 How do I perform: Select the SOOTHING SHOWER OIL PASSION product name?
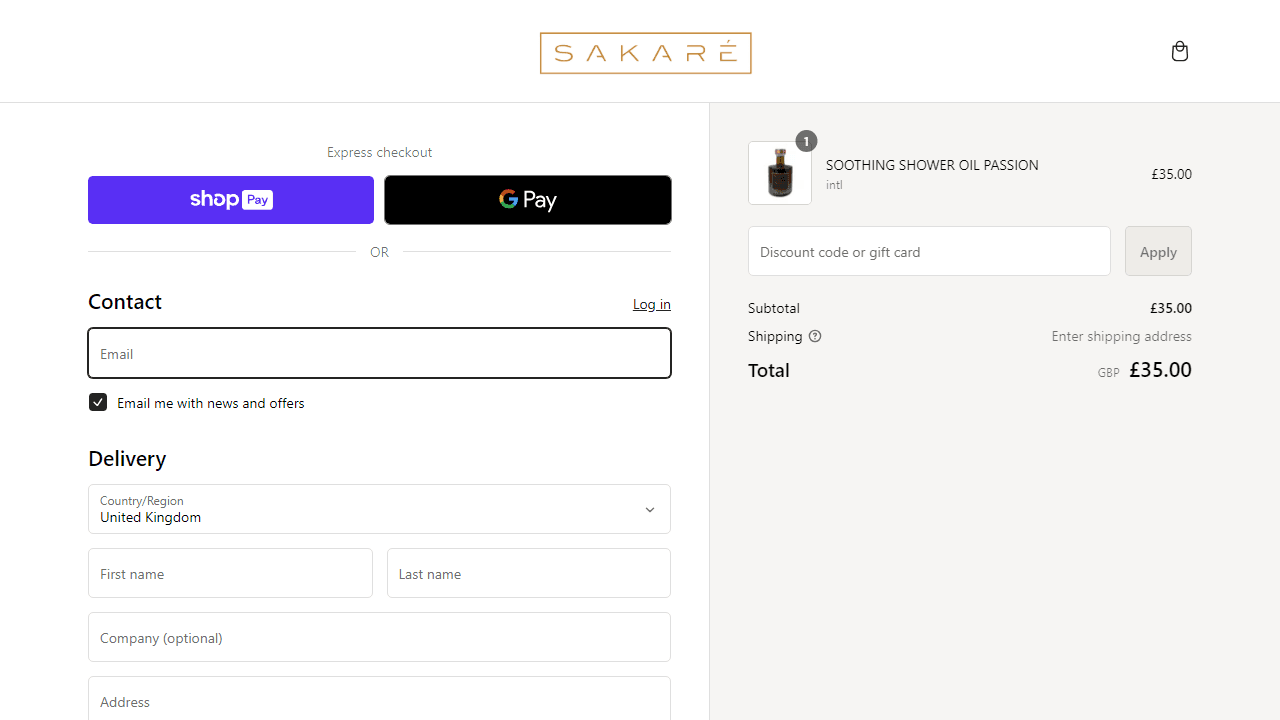coord(932,165)
